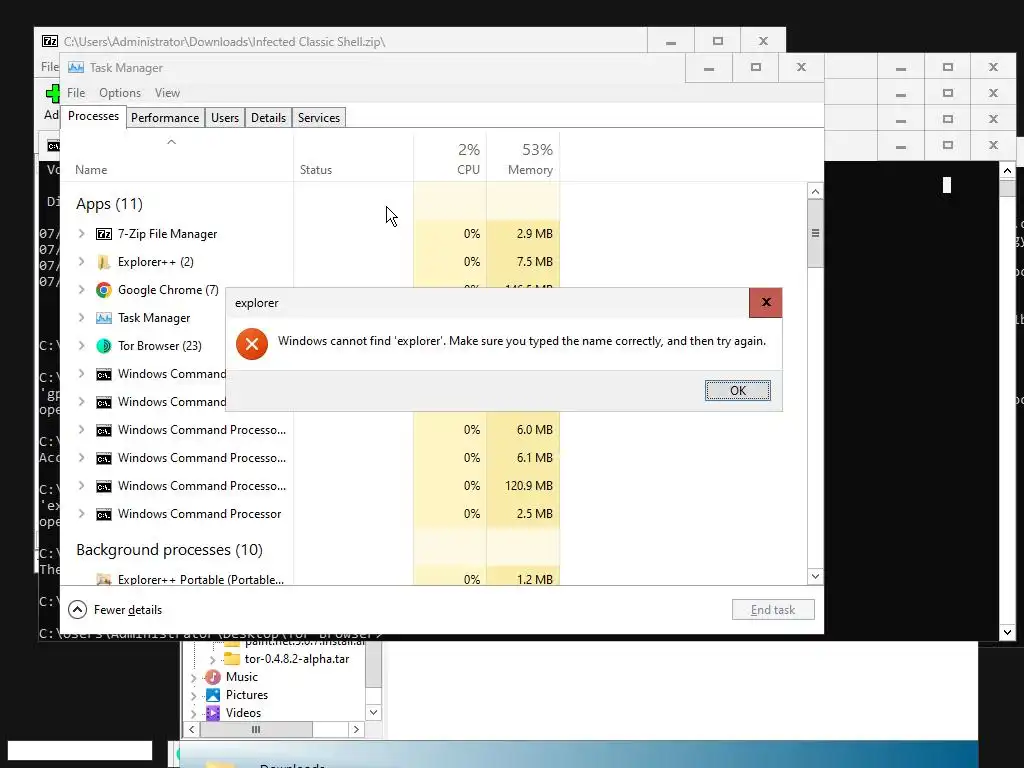Select the Processes tab
This screenshot has width=1024, height=768.
tap(93, 116)
